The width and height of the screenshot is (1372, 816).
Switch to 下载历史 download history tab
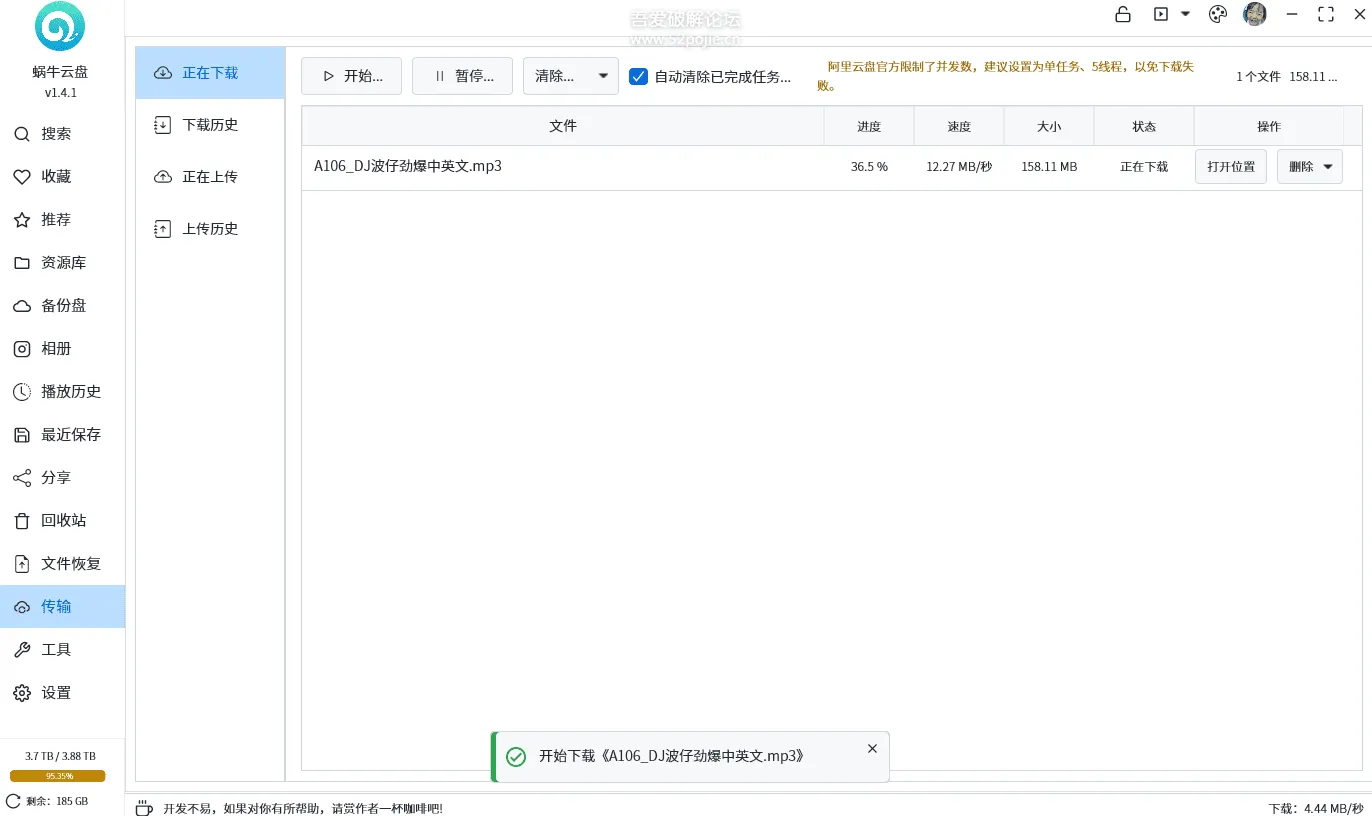(210, 125)
